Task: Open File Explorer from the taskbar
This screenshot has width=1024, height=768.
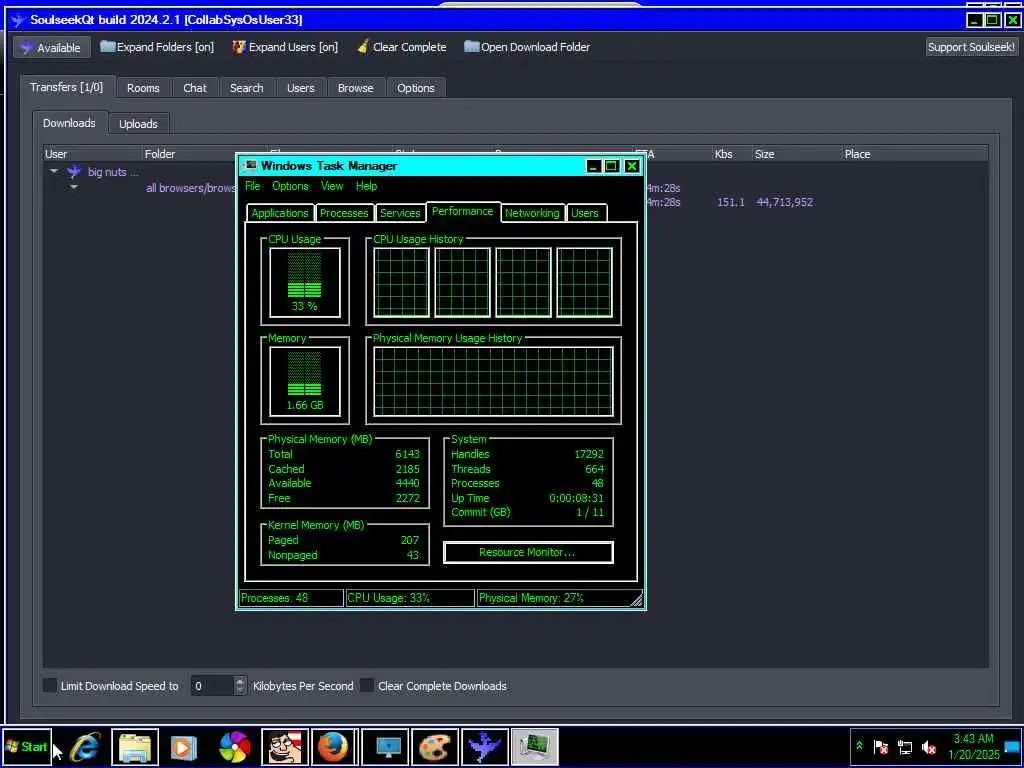Action: coord(135,746)
